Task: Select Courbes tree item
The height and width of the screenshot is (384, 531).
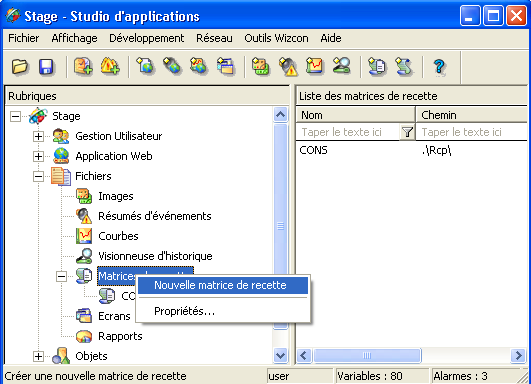Action: (x=118, y=236)
